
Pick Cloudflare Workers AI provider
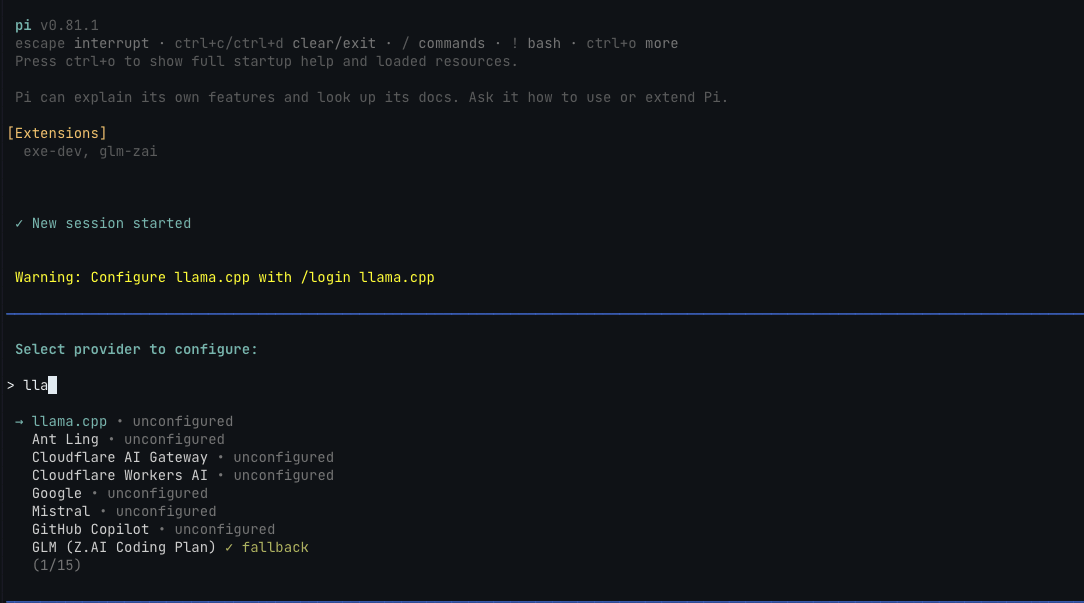tap(183, 475)
